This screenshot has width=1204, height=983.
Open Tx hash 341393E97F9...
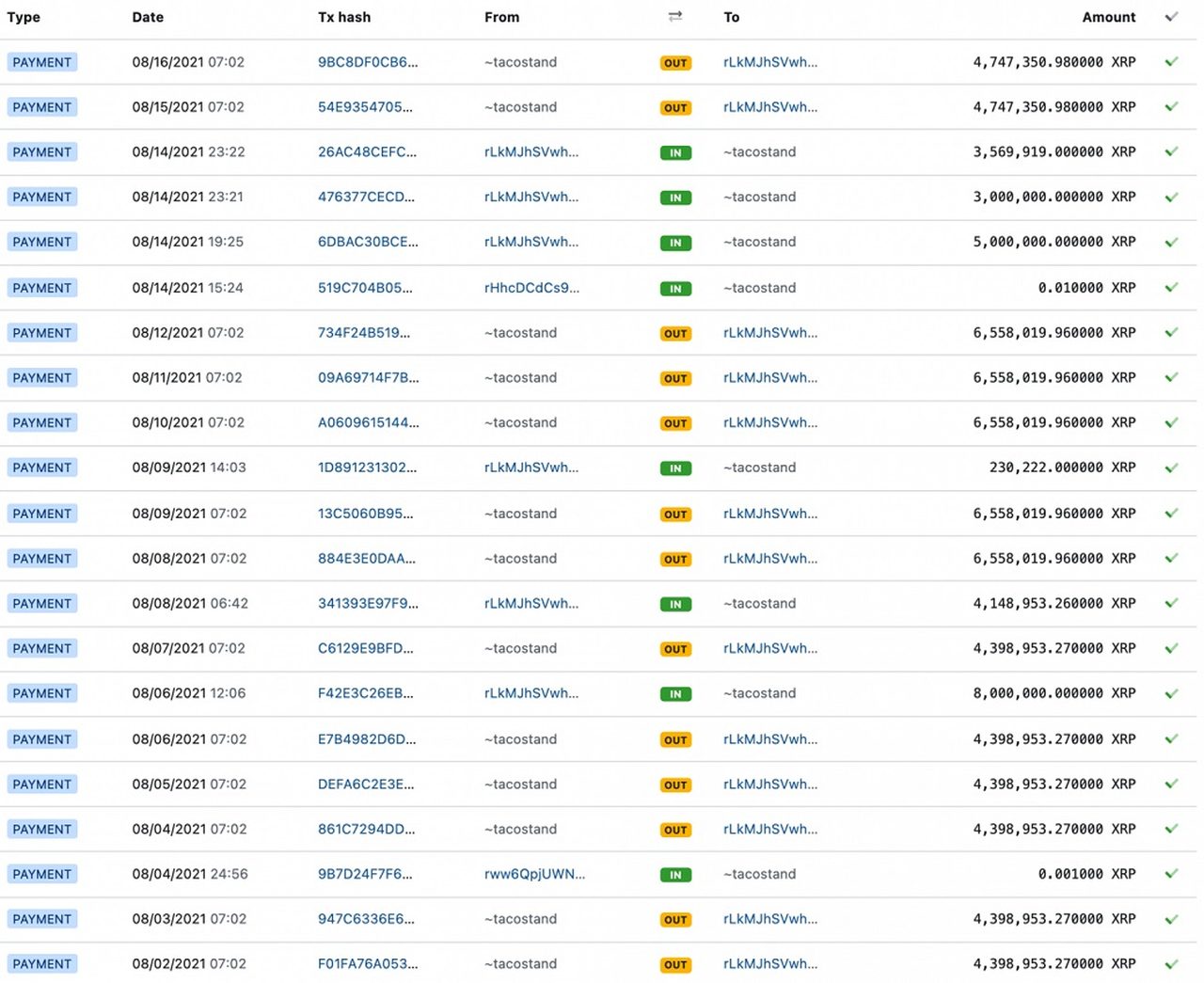368,603
